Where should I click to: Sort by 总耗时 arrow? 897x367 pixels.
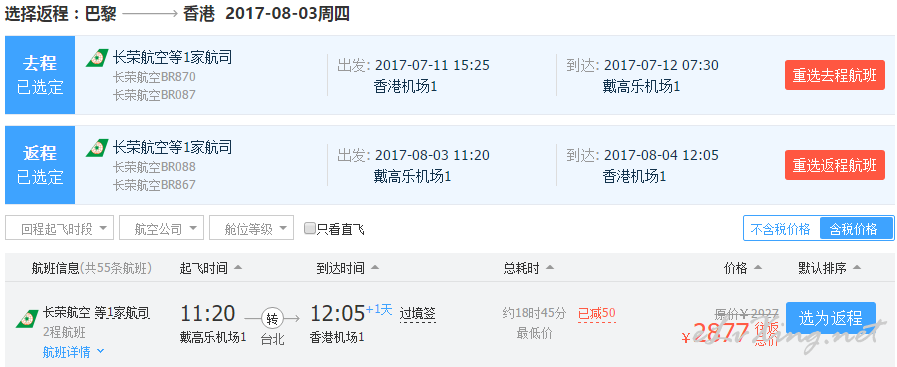point(550,268)
